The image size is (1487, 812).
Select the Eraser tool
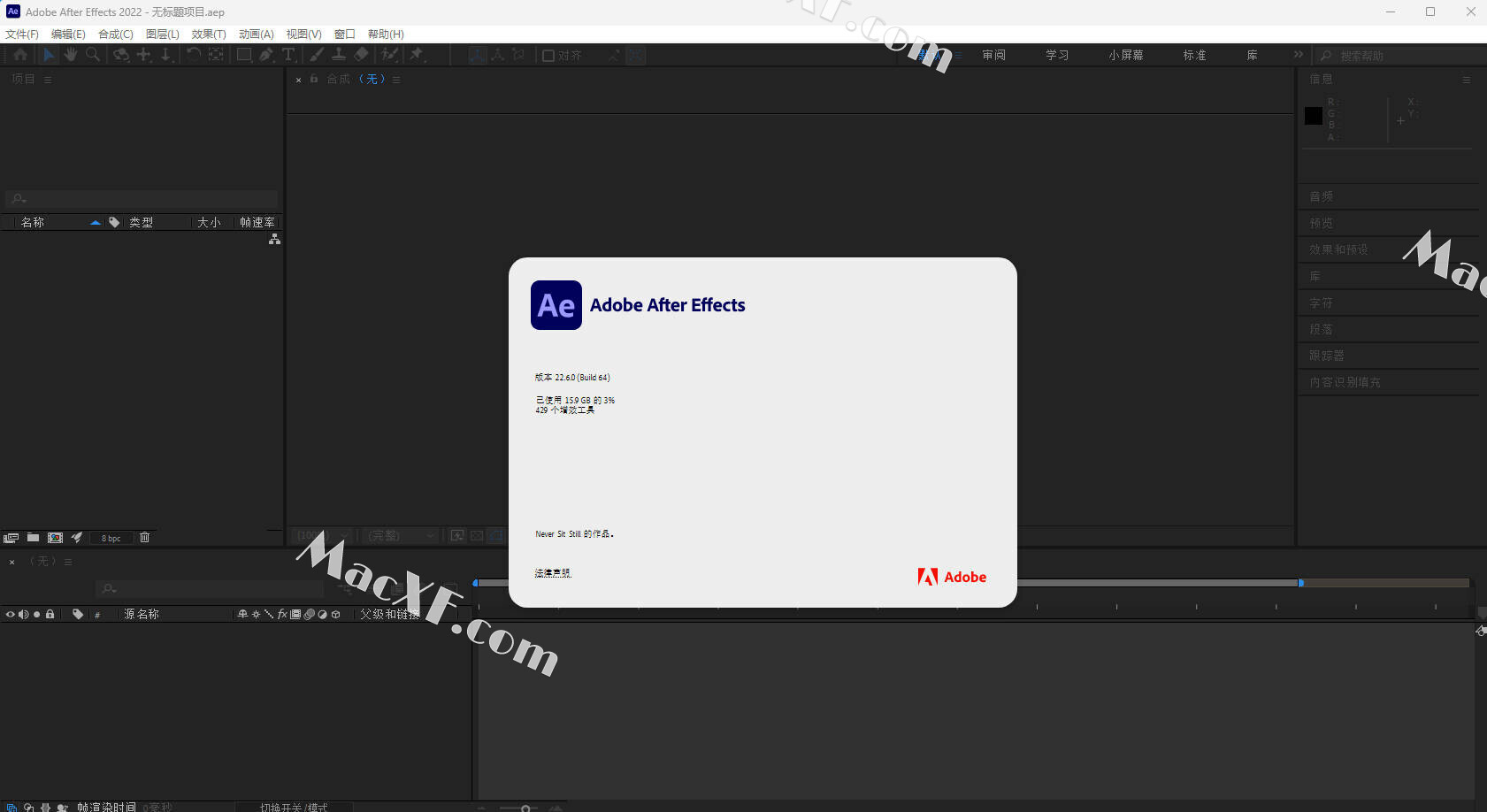point(361,55)
